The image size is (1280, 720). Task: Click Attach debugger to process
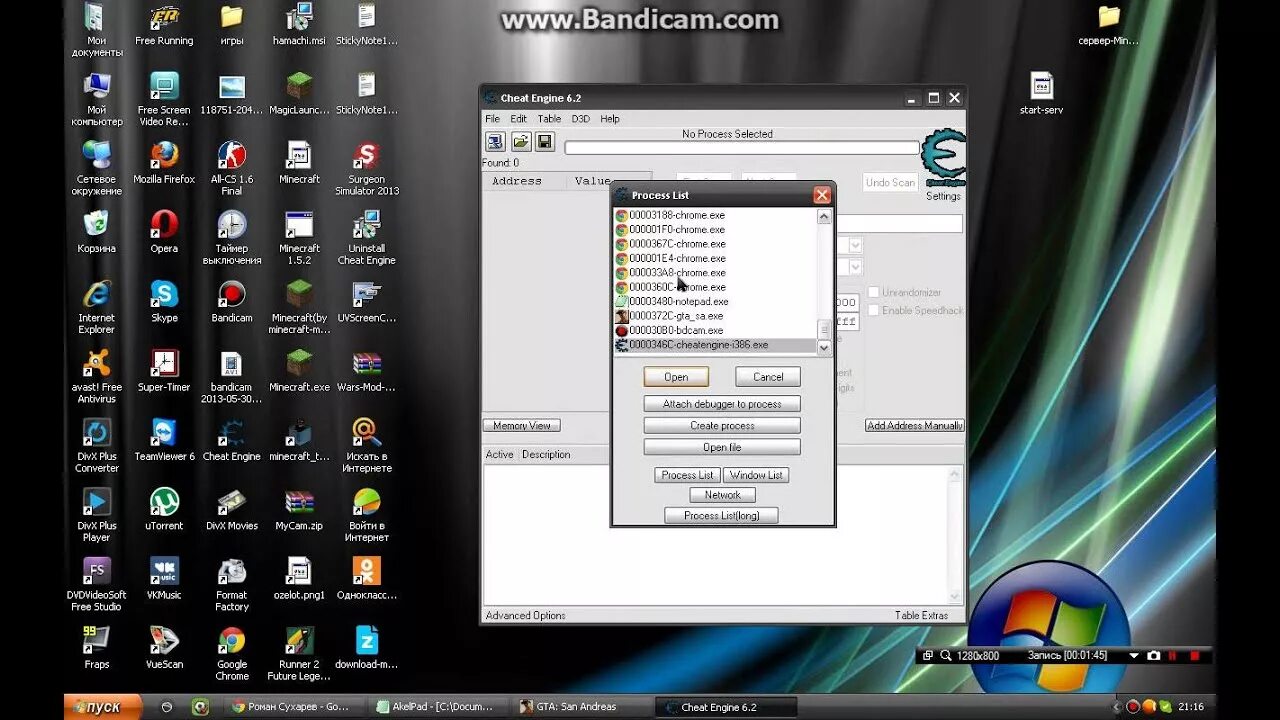(x=722, y=404)
